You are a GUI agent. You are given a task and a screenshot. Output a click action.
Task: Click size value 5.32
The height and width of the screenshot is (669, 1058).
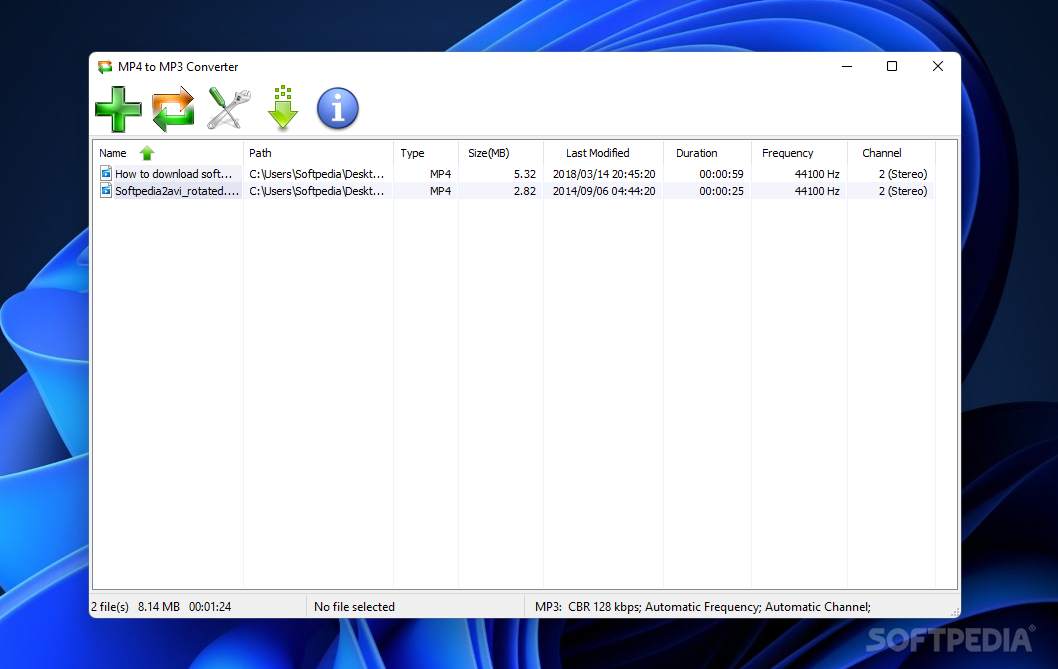(524, 174)
